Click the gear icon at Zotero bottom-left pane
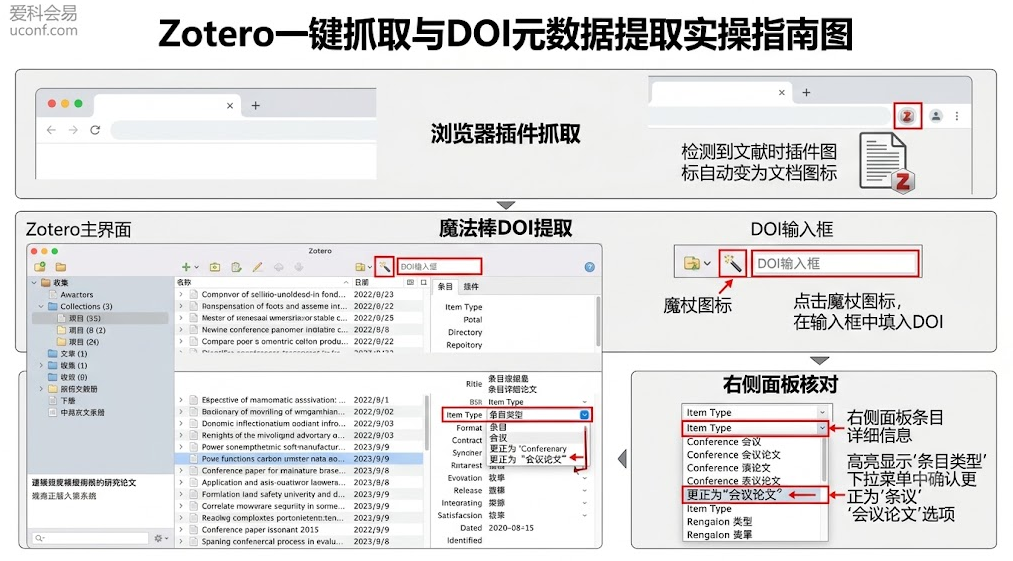 158,538
